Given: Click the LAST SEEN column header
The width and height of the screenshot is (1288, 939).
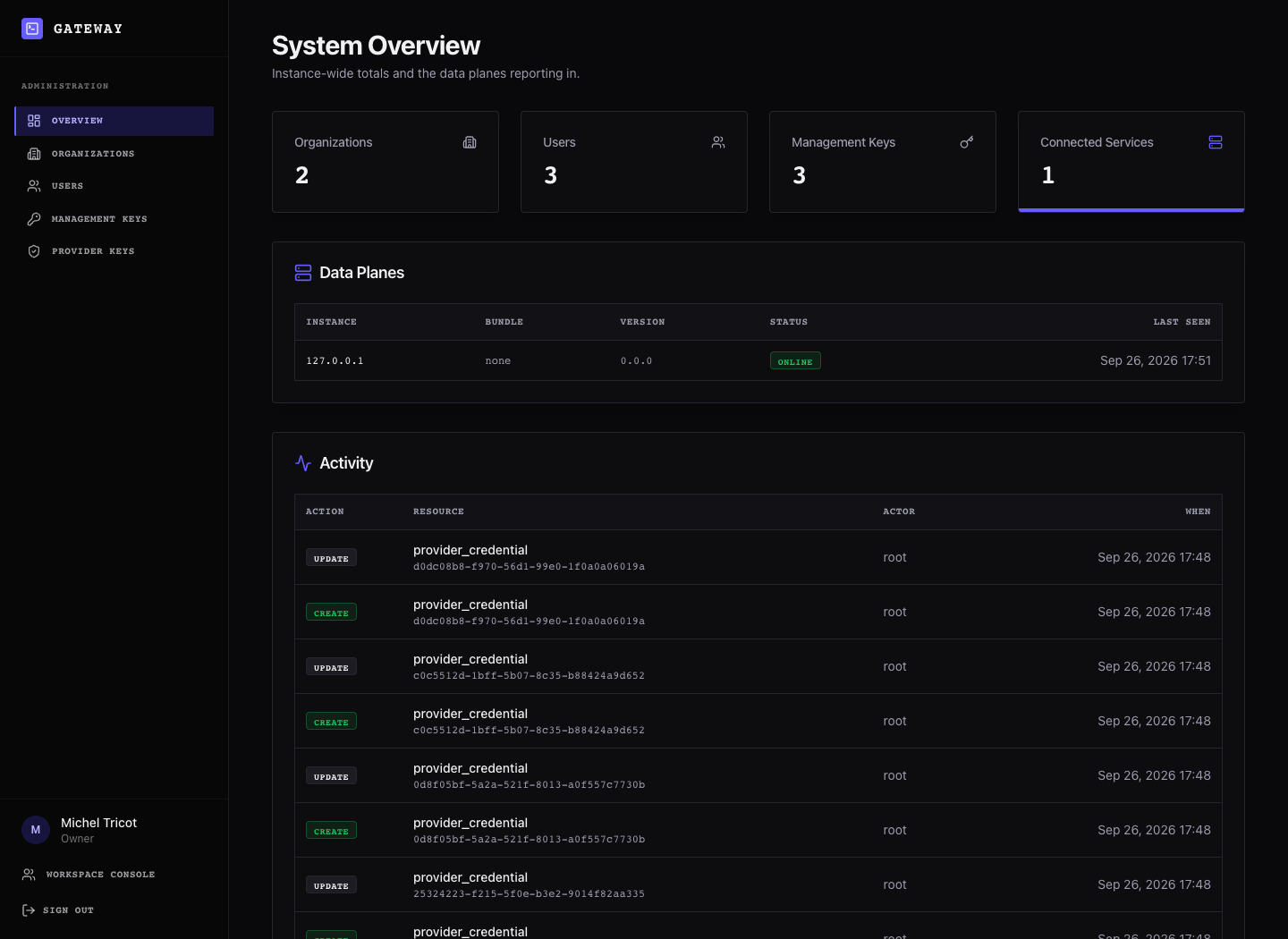Looking at the screenshot, I should pos(1182,322).
